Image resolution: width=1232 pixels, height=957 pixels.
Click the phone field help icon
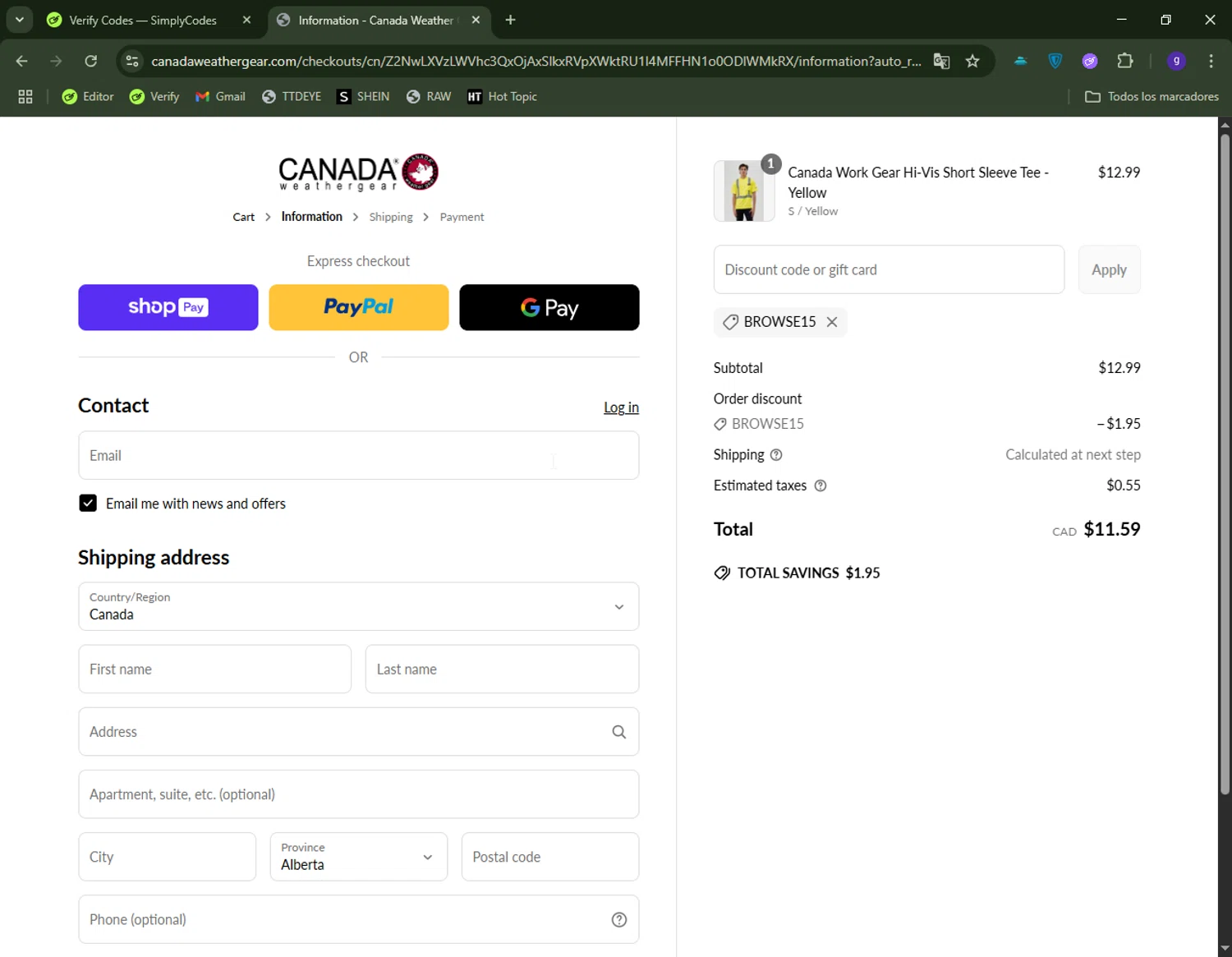619,920
